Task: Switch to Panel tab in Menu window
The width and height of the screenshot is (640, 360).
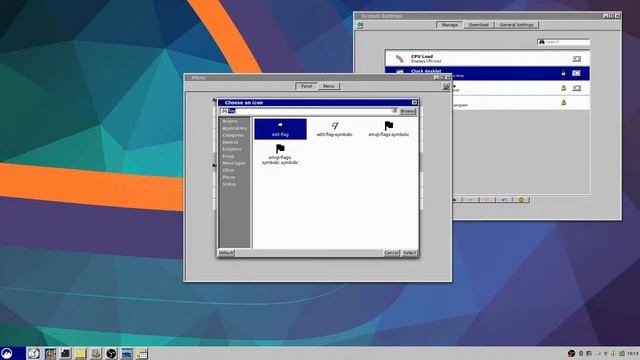Action: click(x=306, y=86)
